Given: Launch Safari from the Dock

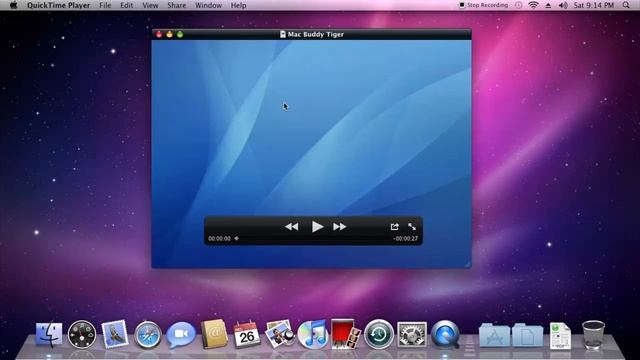Looking at the screenshot, I should pos(148,335).
